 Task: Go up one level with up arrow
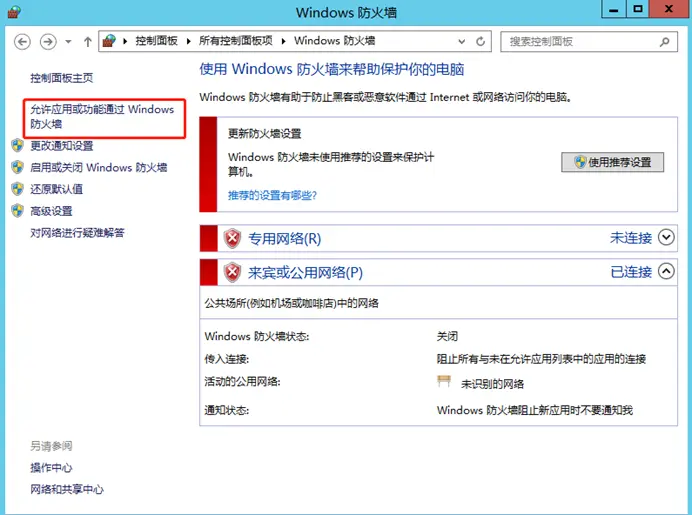[88, 42]
